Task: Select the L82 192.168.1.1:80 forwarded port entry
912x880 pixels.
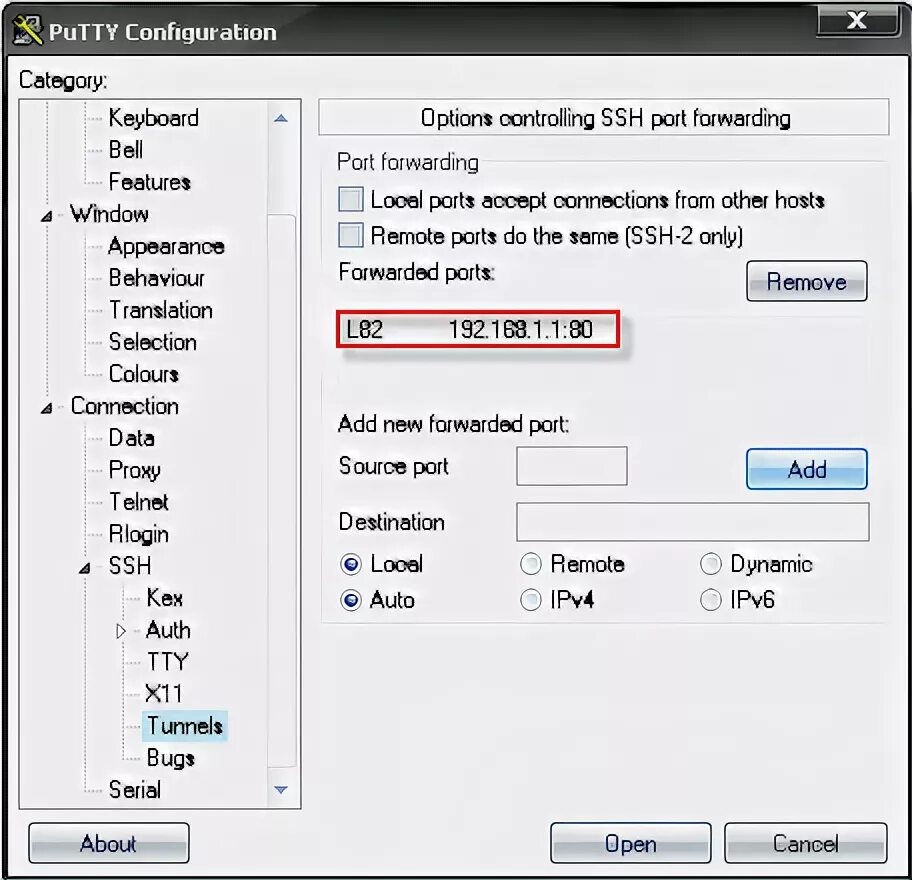Action: [478, 329]
